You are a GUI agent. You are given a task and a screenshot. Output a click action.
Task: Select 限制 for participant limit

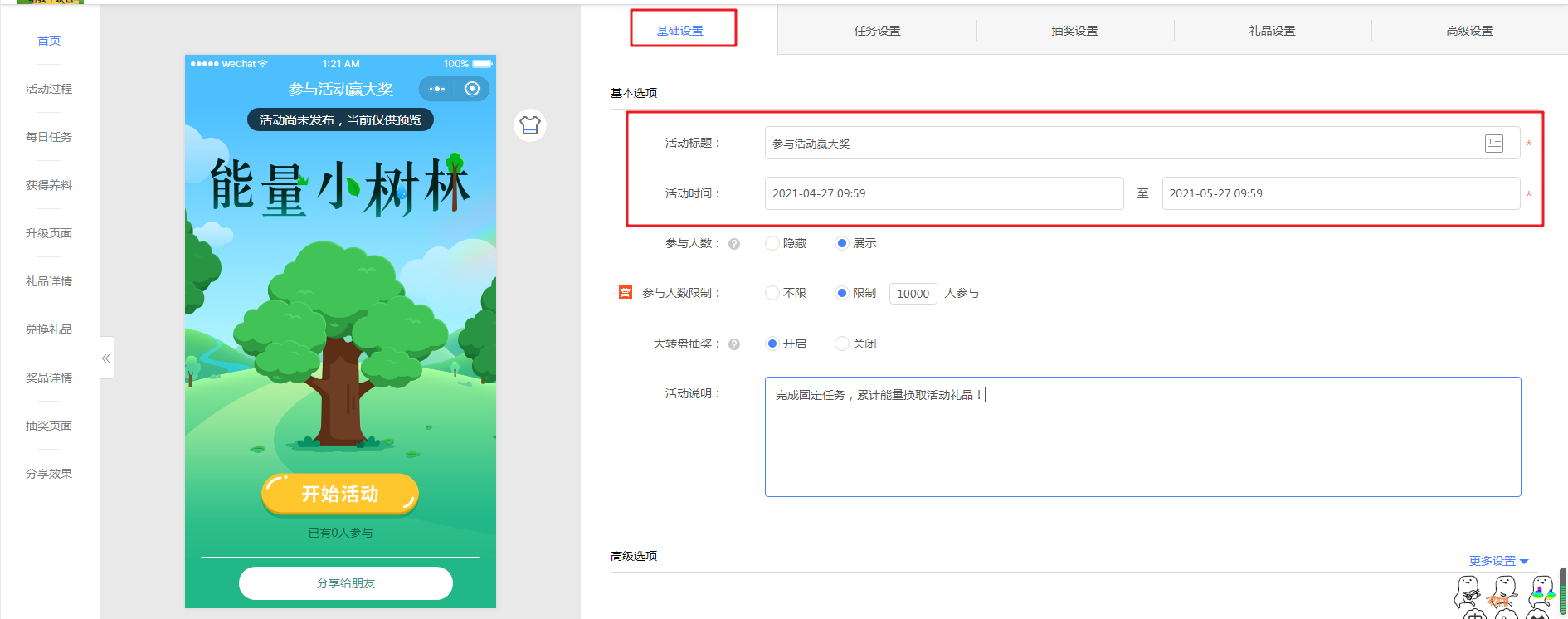coord(842,293)
